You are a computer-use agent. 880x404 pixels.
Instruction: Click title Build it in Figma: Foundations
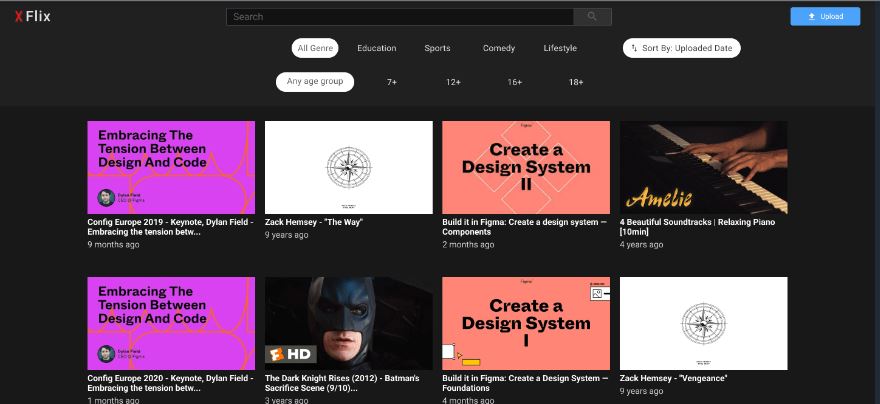[524, 383]
